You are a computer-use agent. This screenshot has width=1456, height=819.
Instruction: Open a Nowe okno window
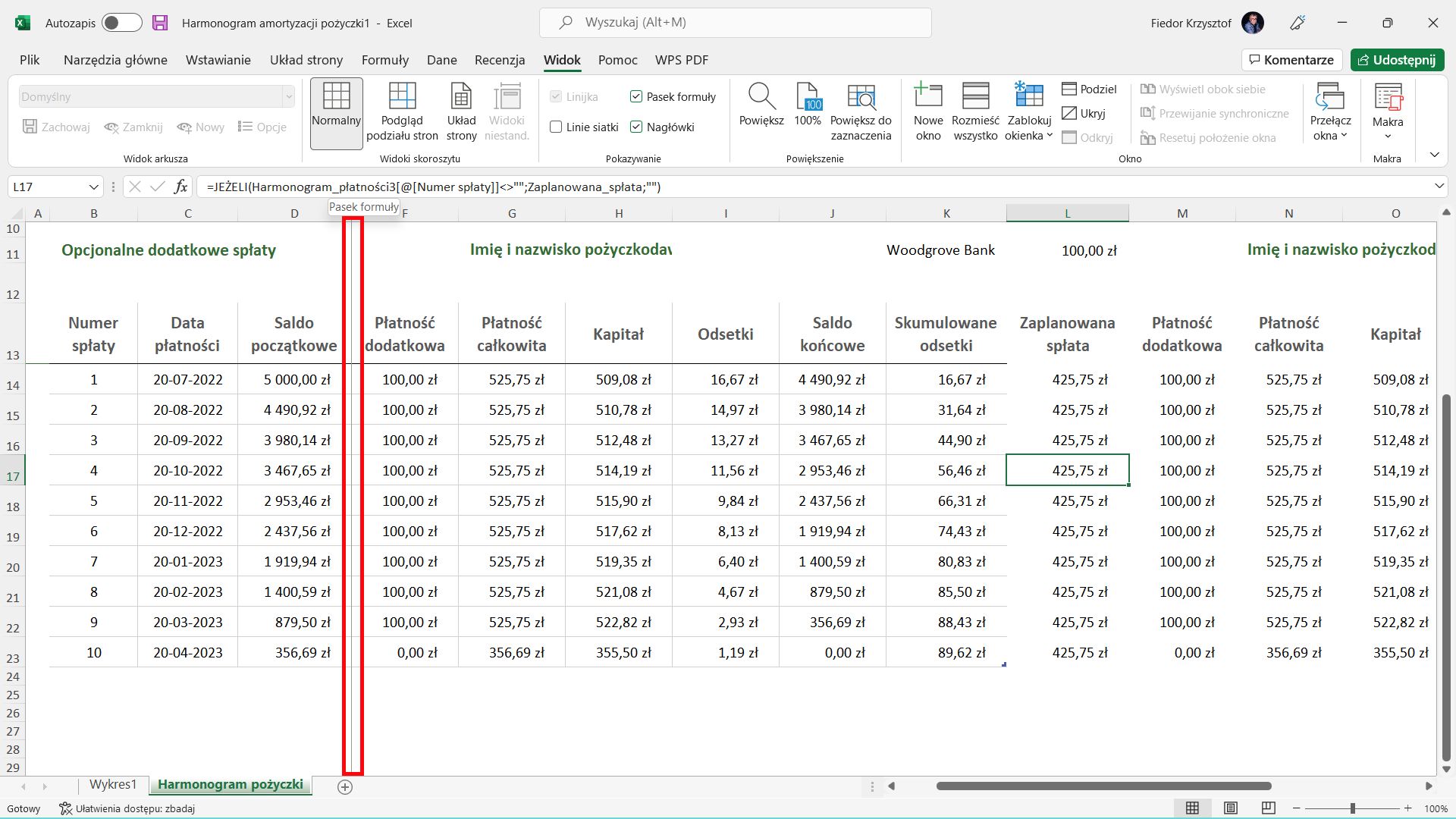(928, 97)
